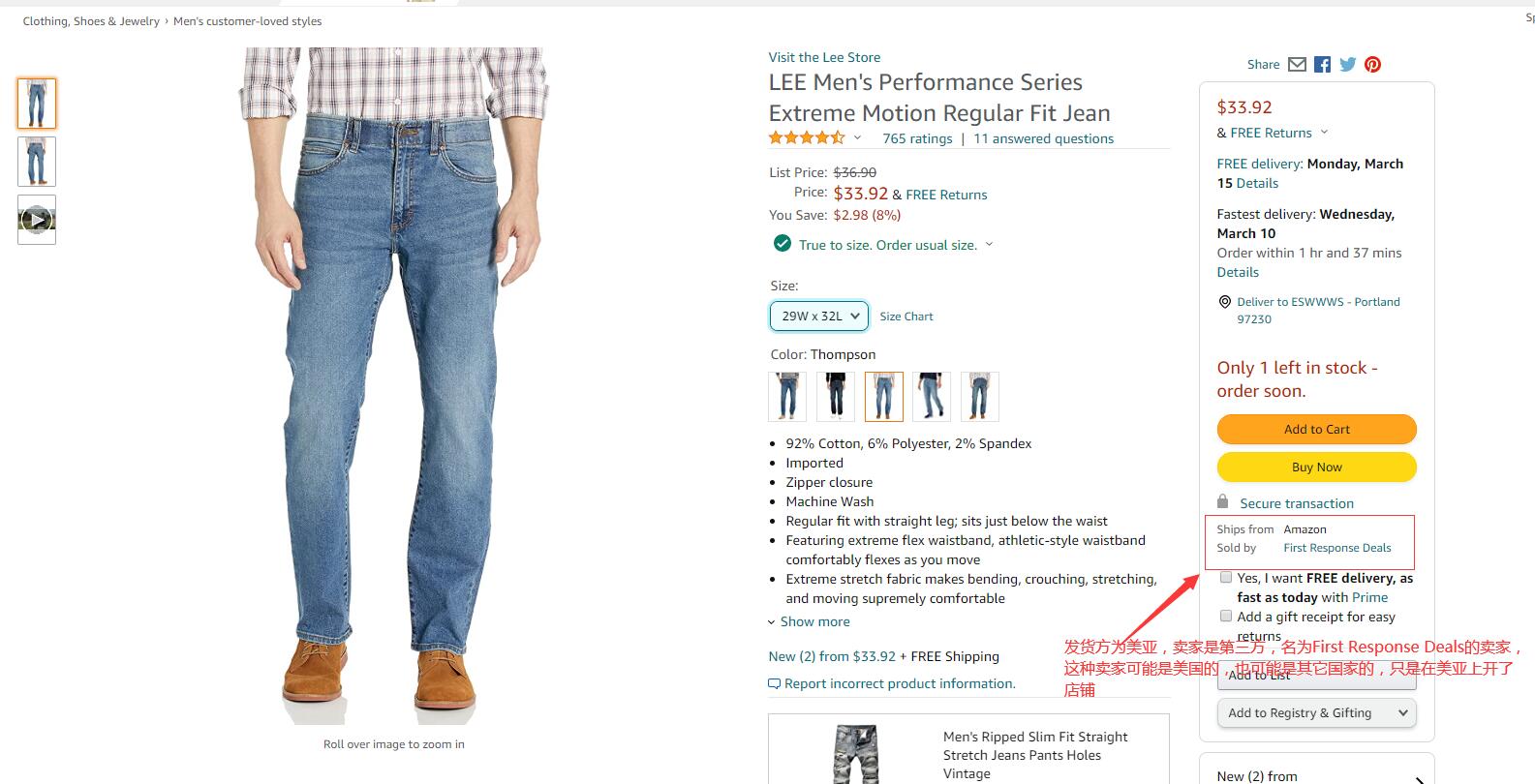The width and height of the screenshot is (1535, 784).
Task: Share product via email envelope icon
Action: click(x=1297, y=65)
